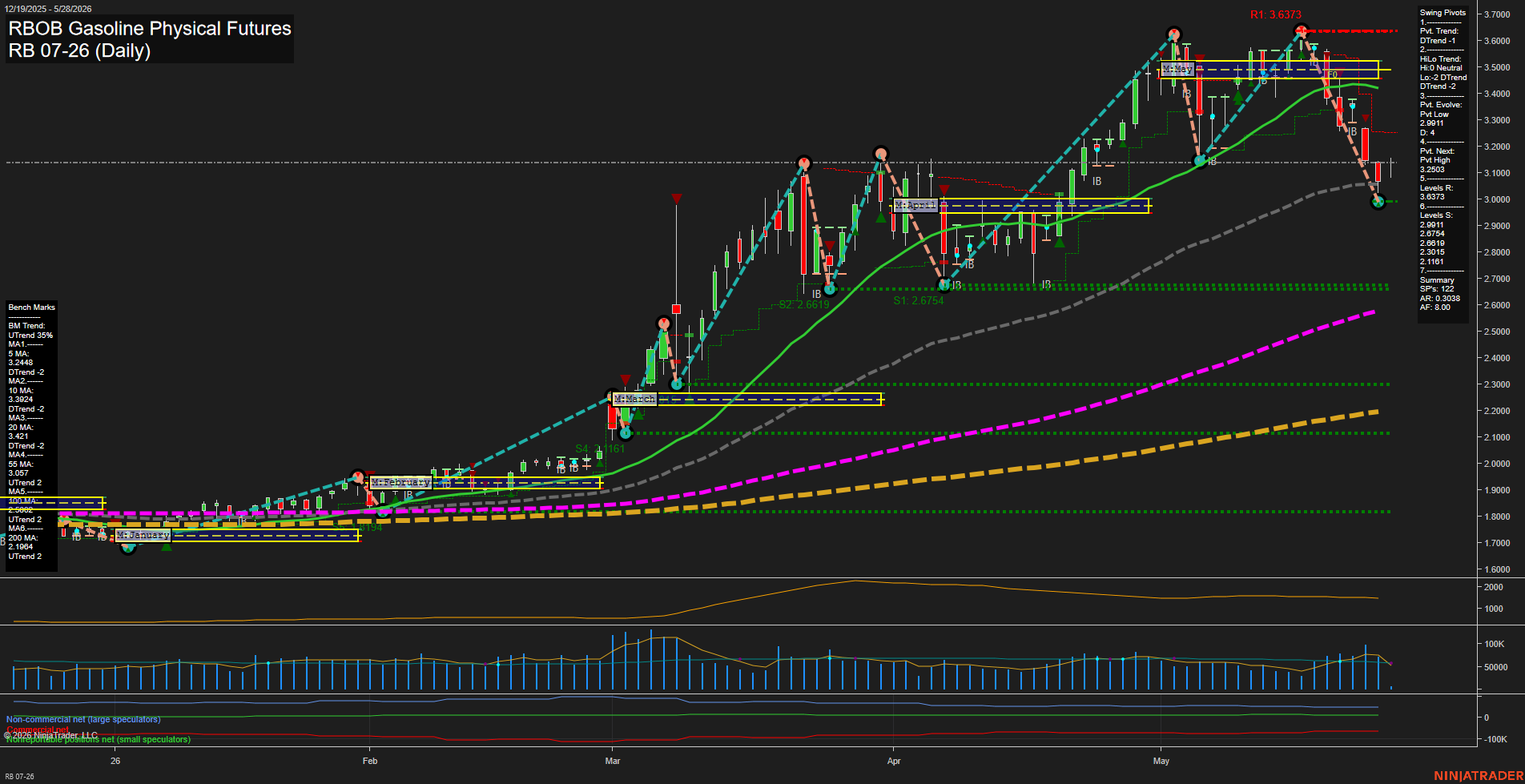The image size is (1525, 784).
Task: Click the 5 MA: 3.2448 value
Action: tap(21, 358)
